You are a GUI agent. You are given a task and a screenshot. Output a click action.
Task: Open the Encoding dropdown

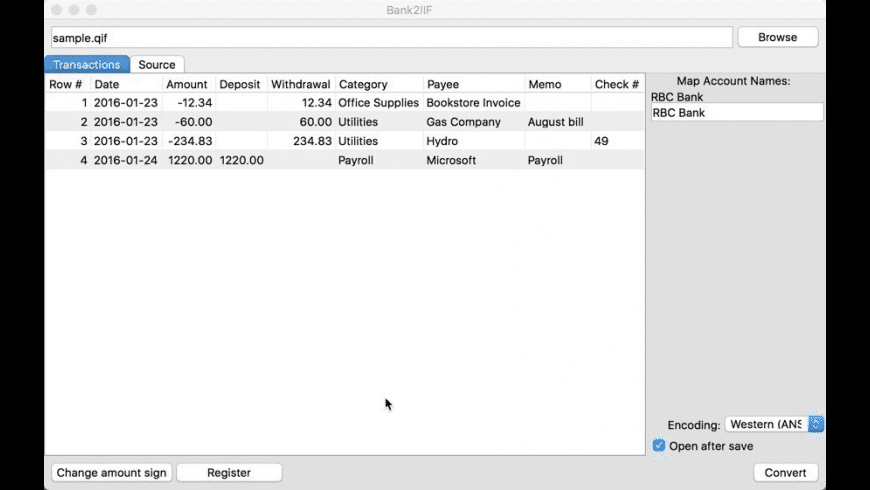click(774, 425)
